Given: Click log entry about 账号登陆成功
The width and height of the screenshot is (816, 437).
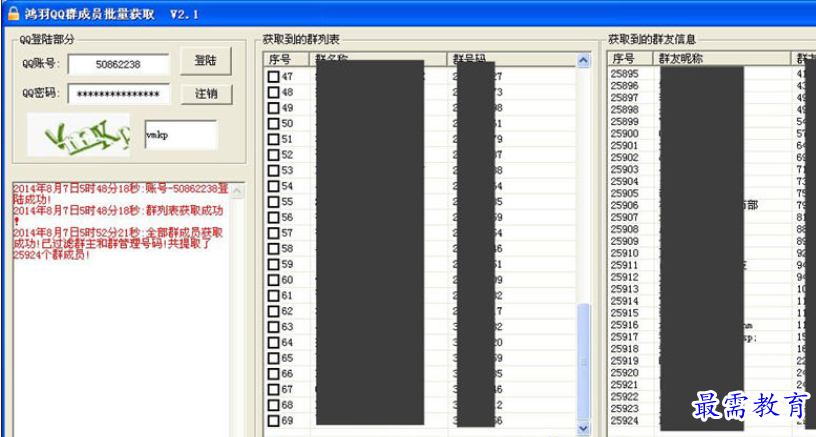Looking at the screenshot, I should (121, 194).
